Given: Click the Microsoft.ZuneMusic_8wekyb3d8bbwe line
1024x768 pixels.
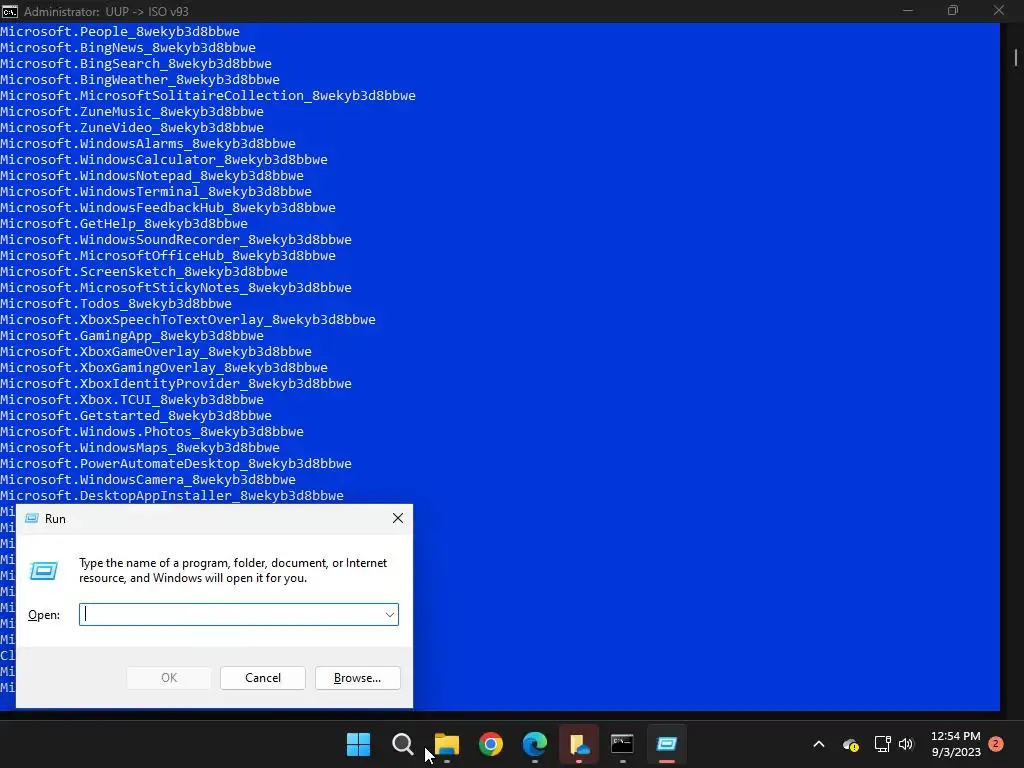Looking at the screenshot, I should point(132,112).
